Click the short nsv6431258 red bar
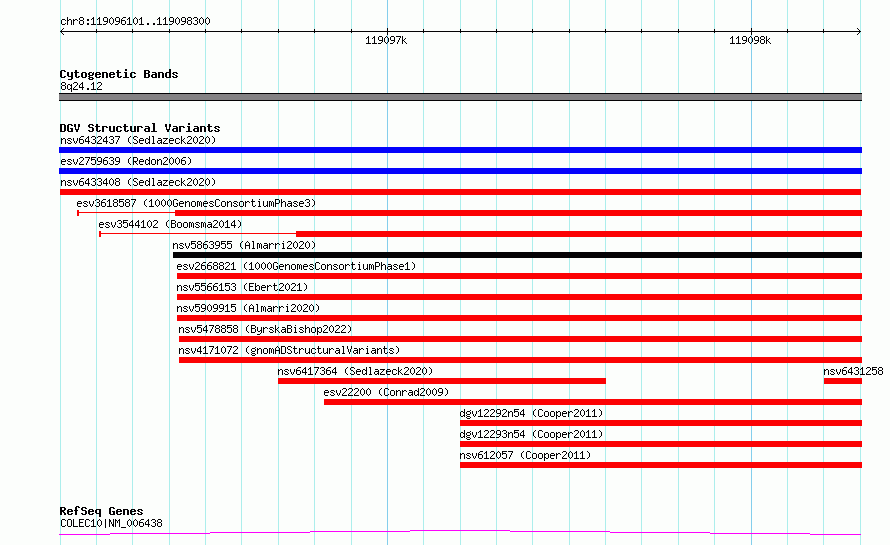This screenshot has width=890, height=545. click(x=843, y=381)
